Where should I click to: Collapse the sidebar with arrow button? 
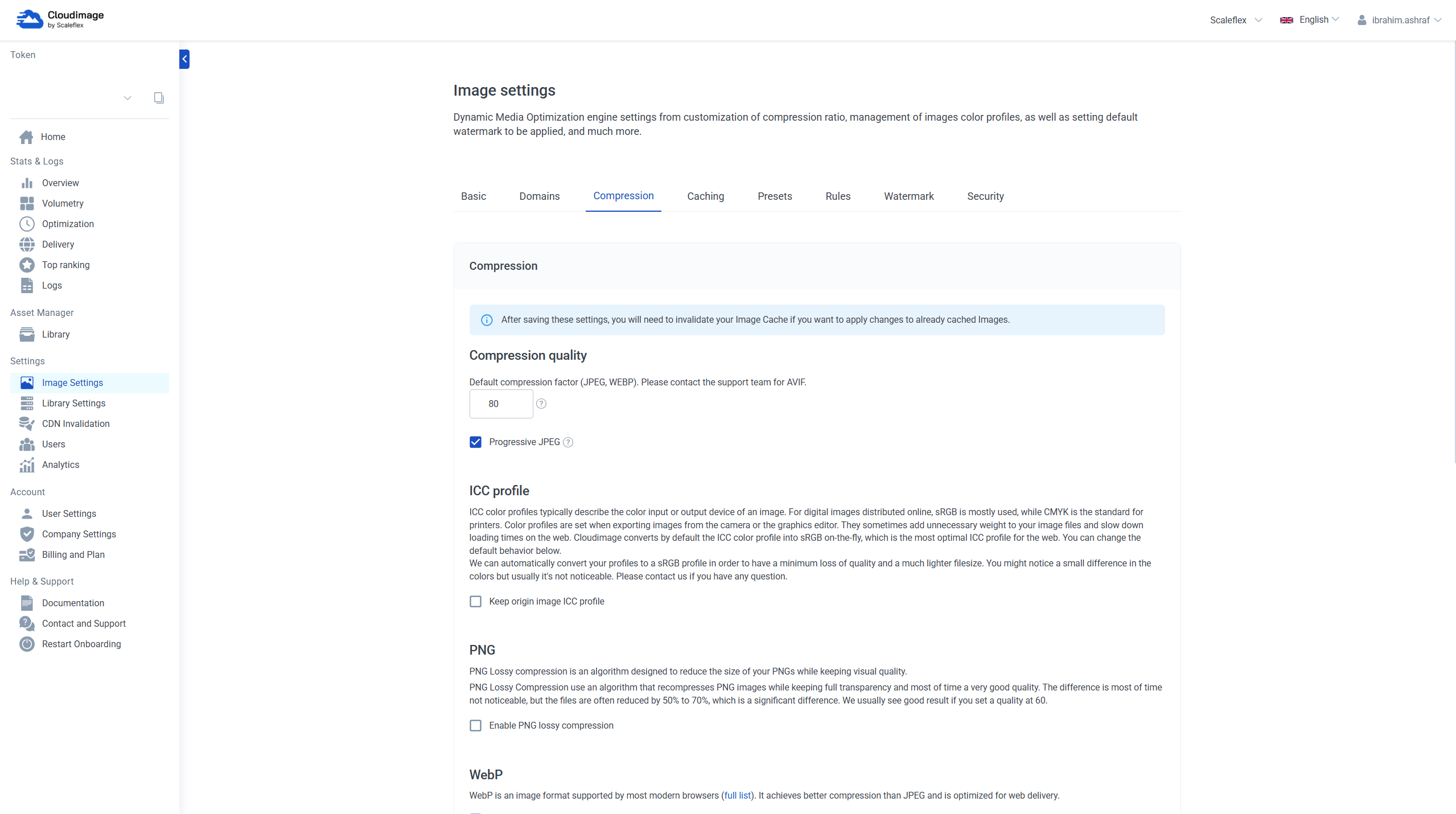click(x=184, y=59)
